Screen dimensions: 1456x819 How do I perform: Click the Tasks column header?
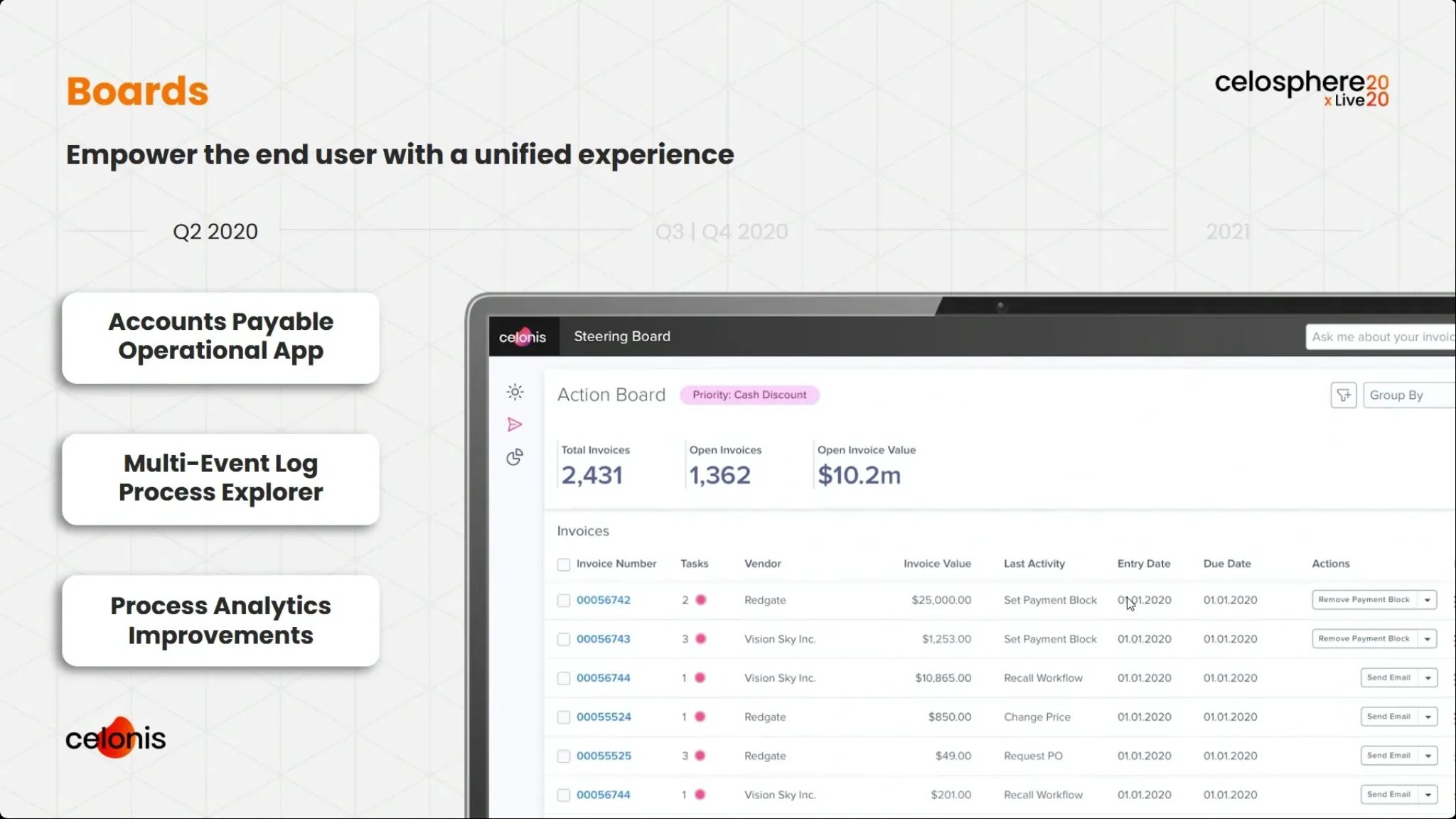pyautogui.click(x=695, y=564)
